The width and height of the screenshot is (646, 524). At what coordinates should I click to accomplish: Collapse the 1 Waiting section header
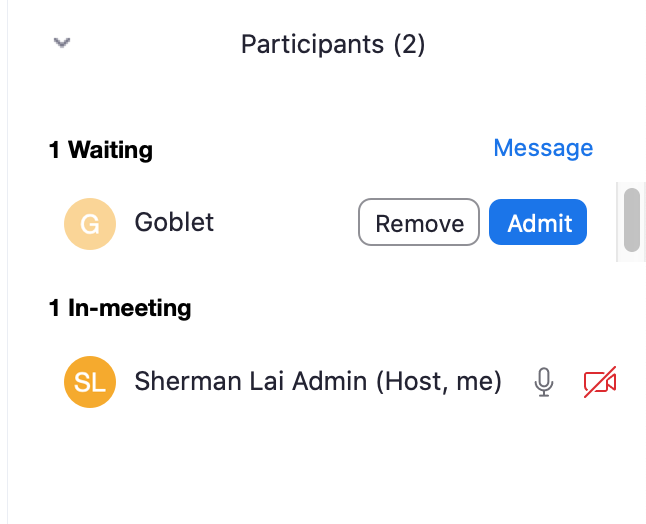tap(101, 150)
